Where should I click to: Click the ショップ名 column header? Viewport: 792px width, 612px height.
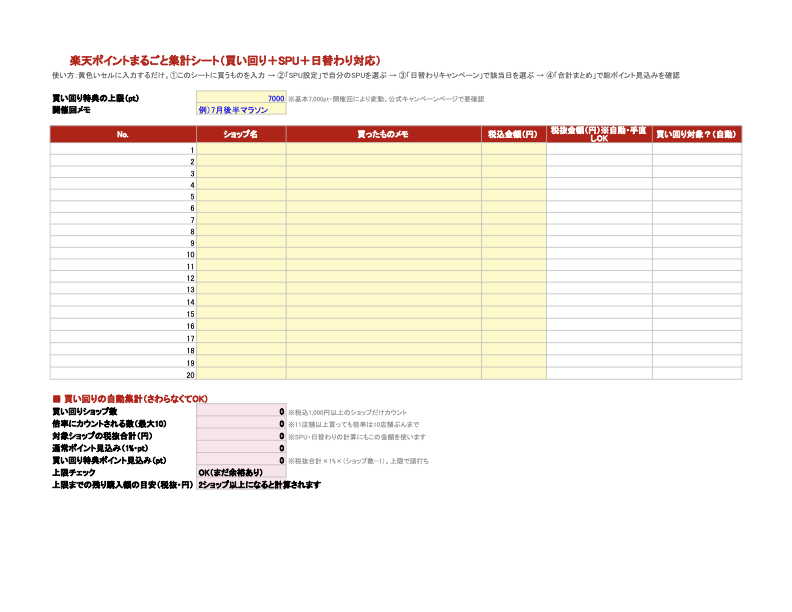(241, 134)
